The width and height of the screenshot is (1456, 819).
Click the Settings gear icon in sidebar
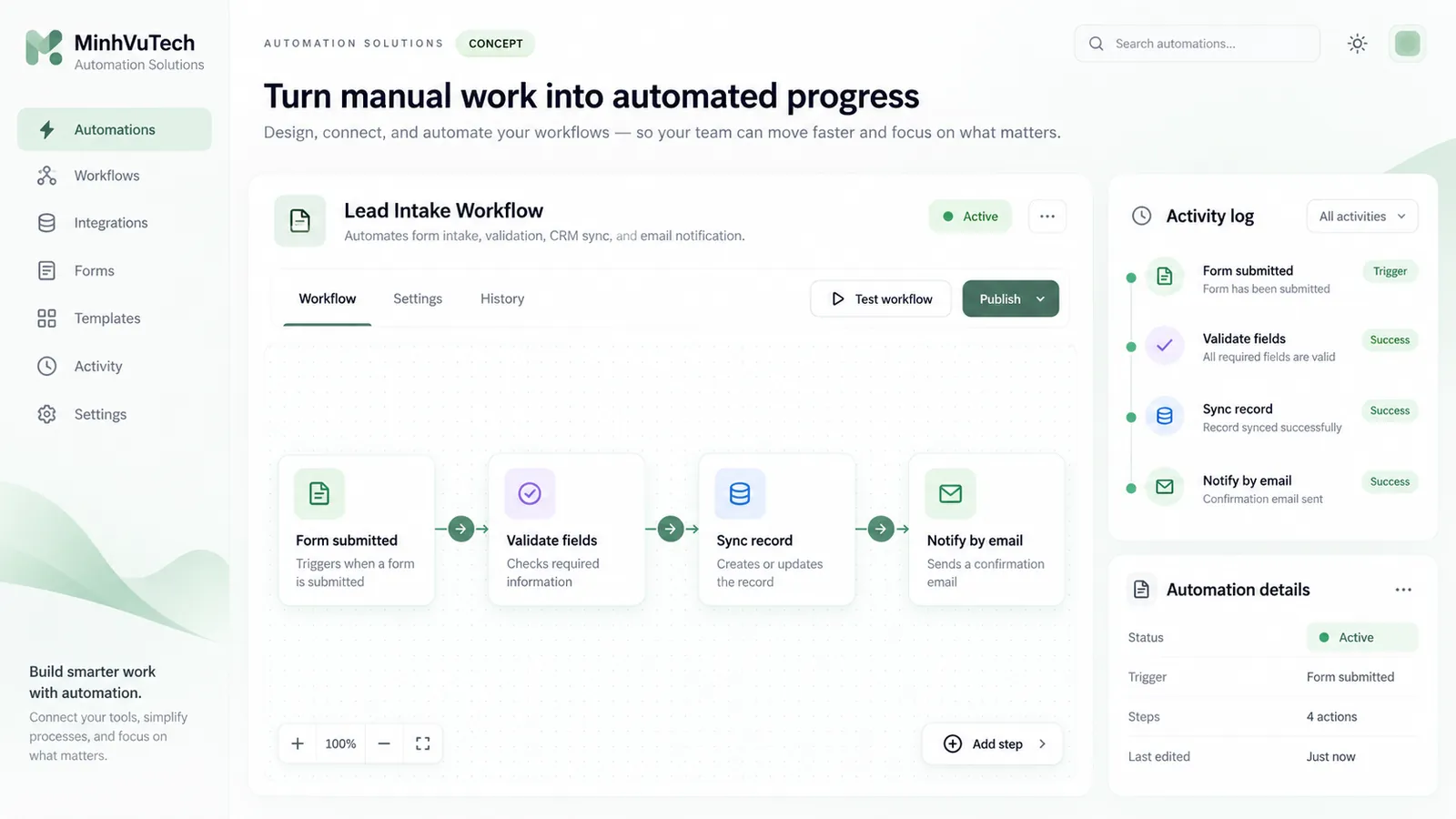[x=46, y=414]
